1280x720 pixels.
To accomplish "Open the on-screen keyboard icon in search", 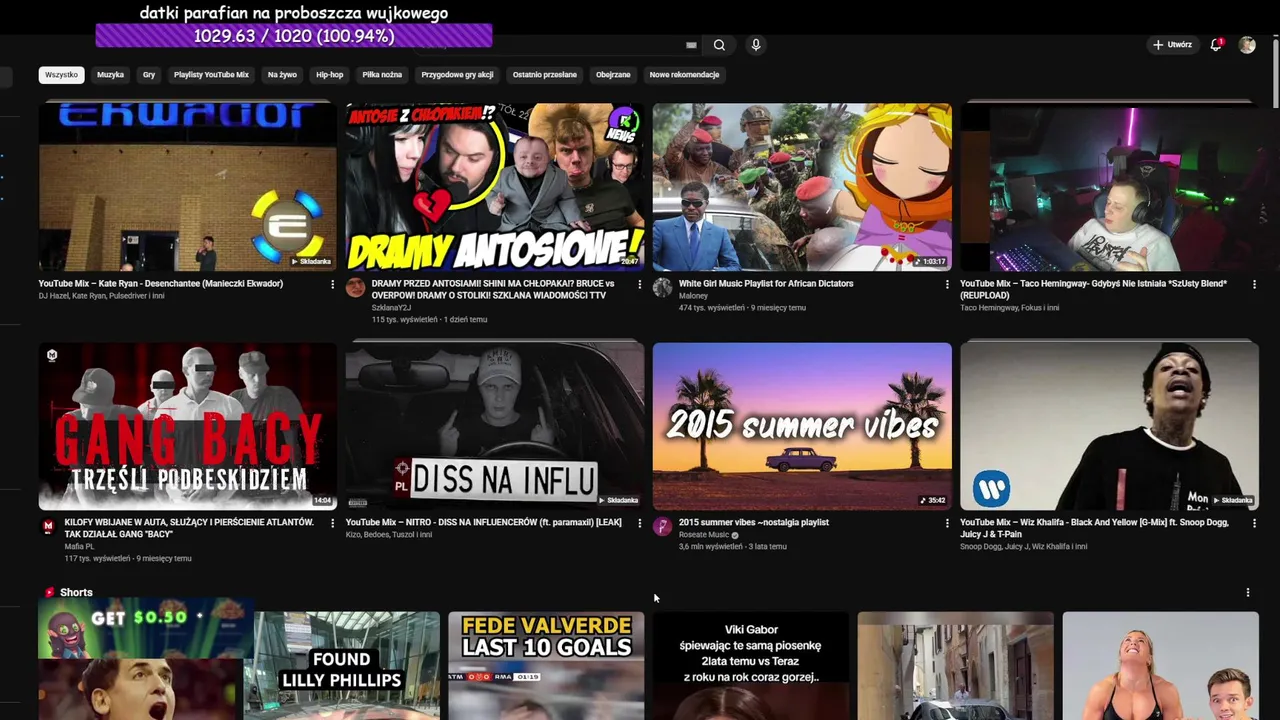I will pos(691,45).
